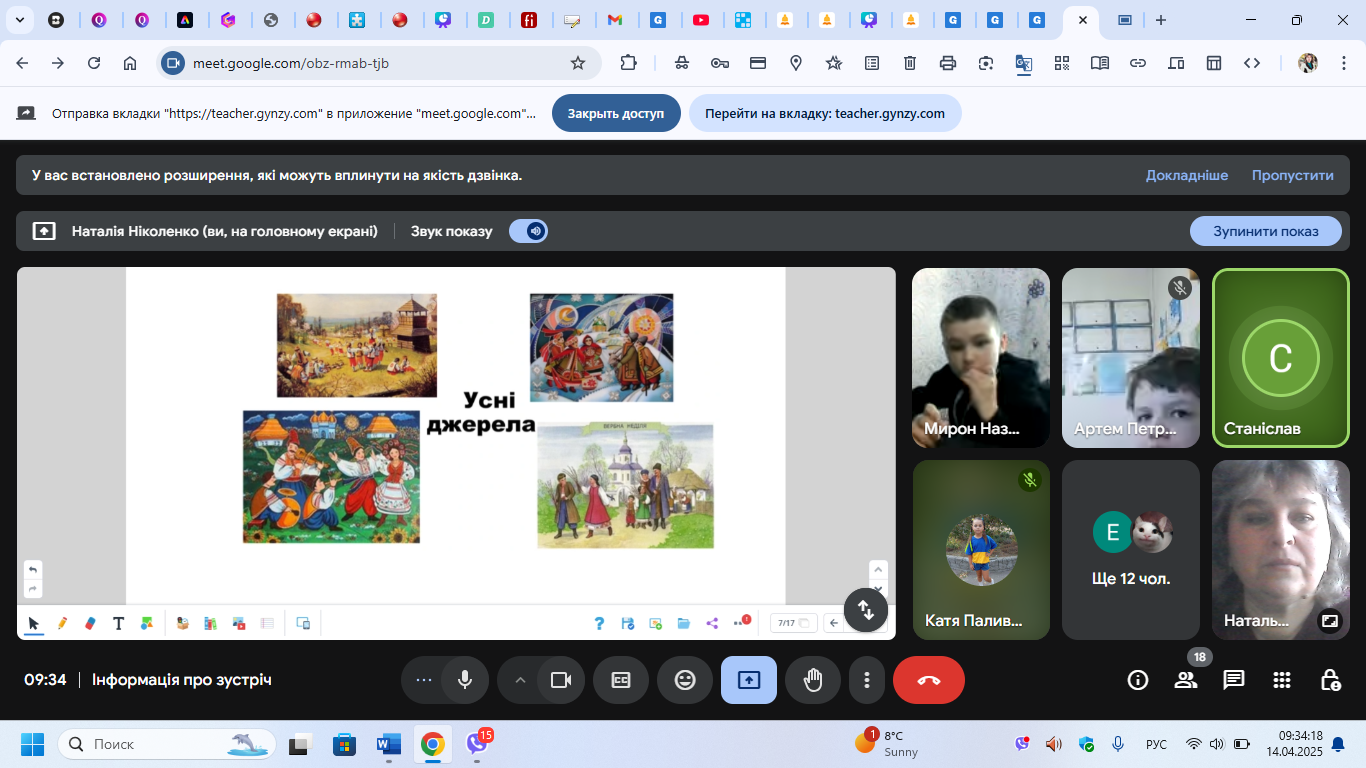Open emoji reactions in Meet
Image resolution: width=1366 pixels, height=768 pixels.
[x=685, y=680]
